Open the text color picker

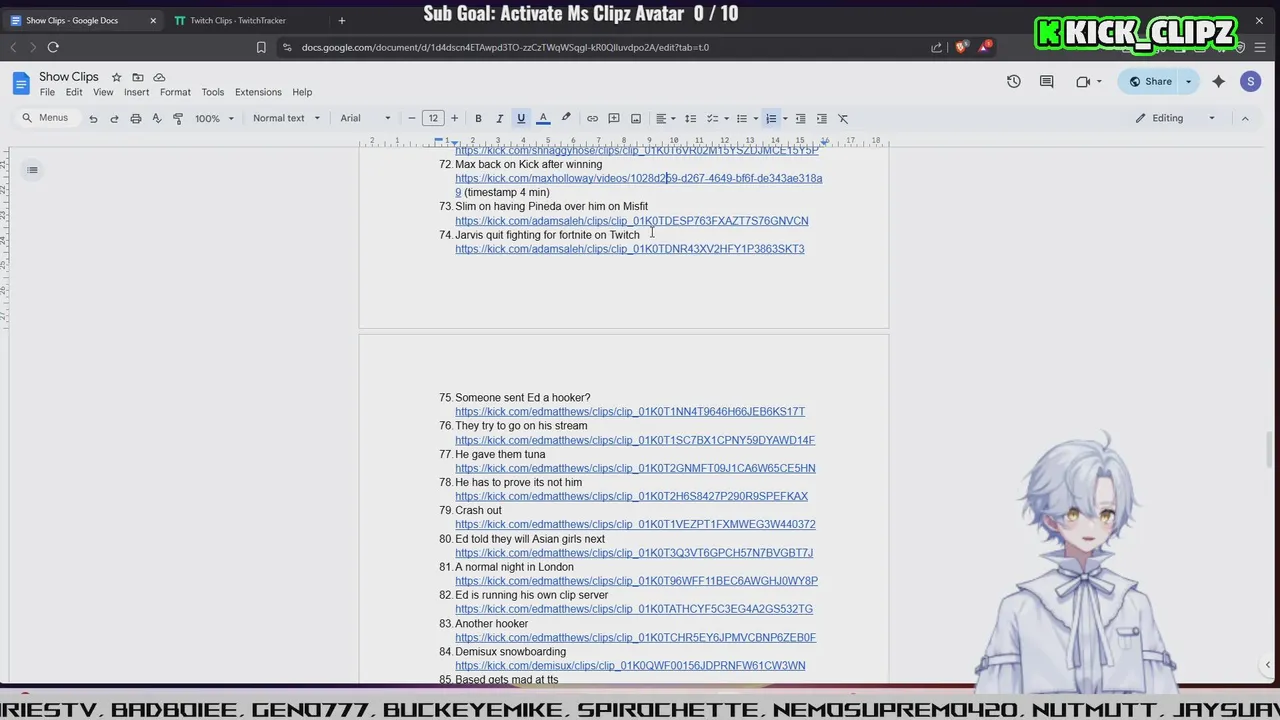pyautogui.click(x=543, y=118)
